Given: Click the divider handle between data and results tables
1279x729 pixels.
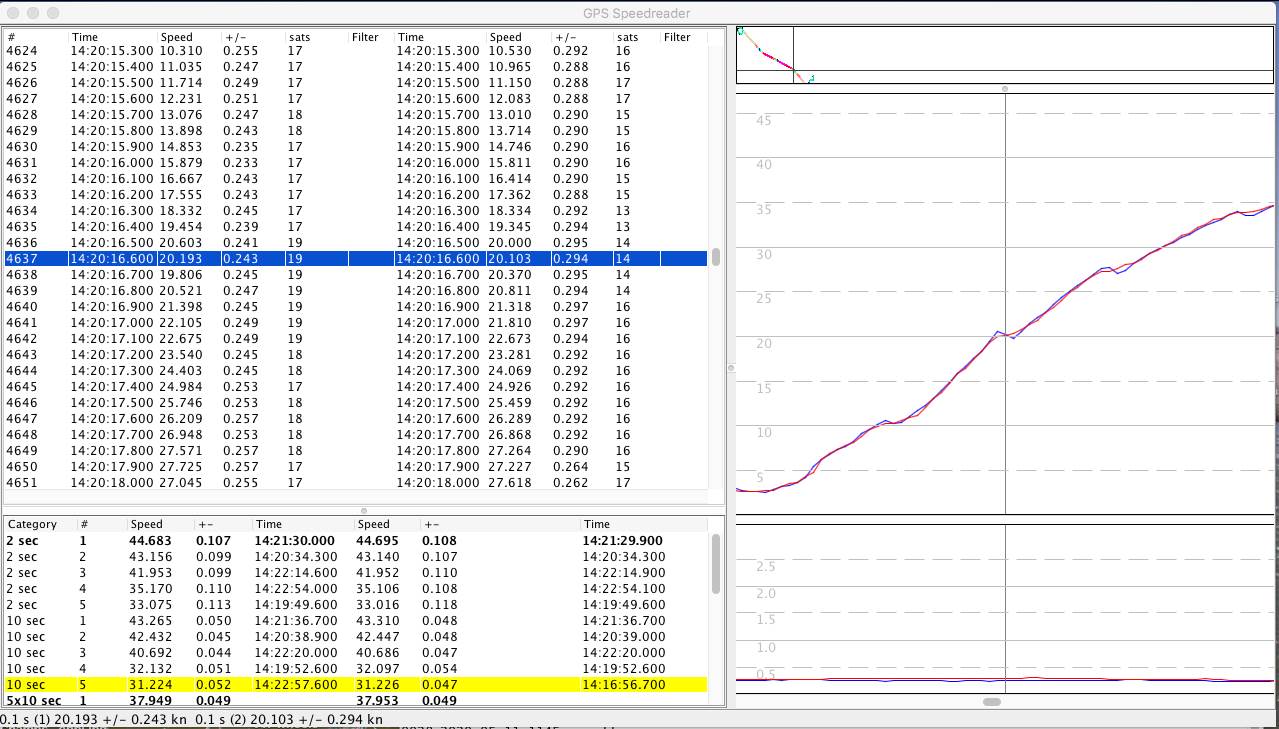Looking at the screenshot, I should [x=364, y=511].
